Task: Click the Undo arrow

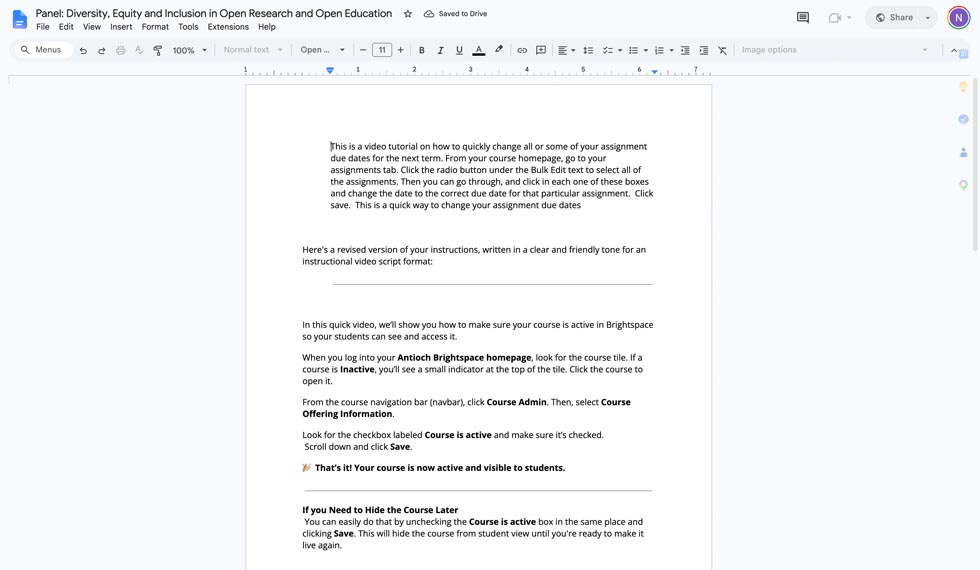Action: (83, 50)
